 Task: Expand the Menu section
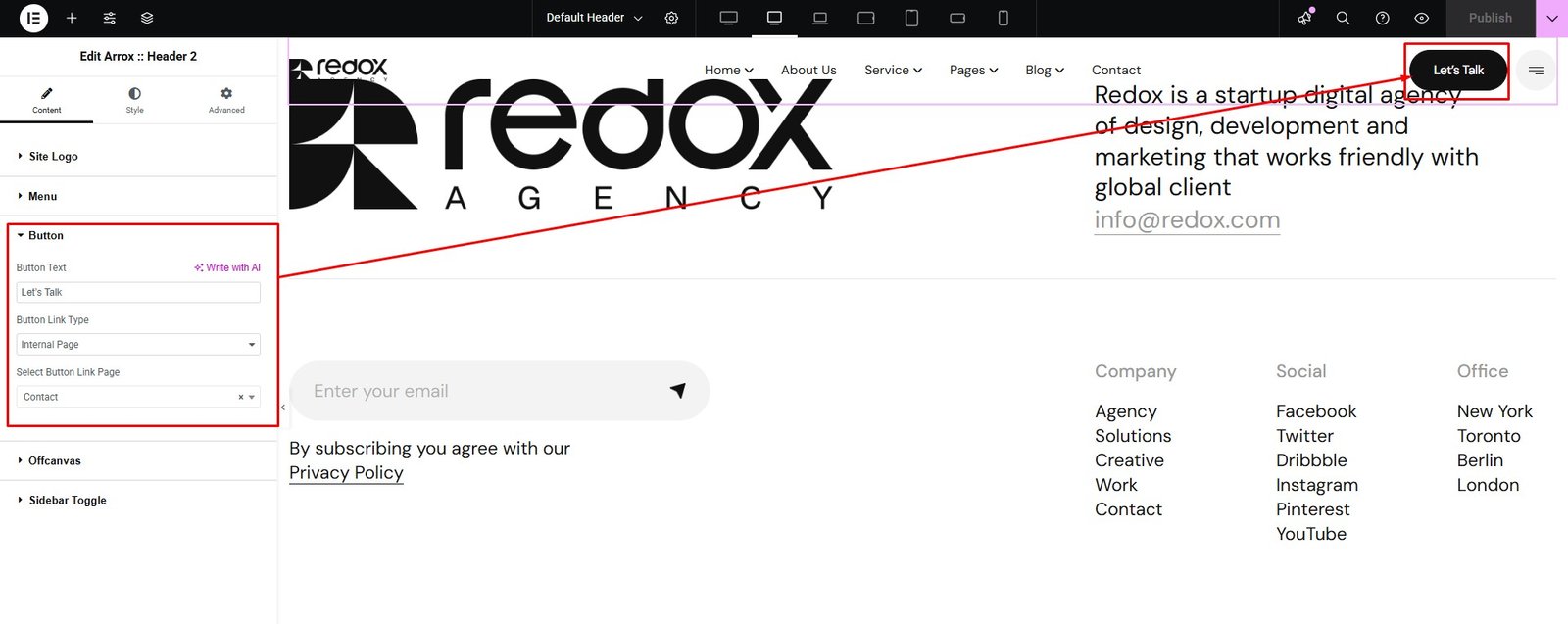tap(138, 196)
